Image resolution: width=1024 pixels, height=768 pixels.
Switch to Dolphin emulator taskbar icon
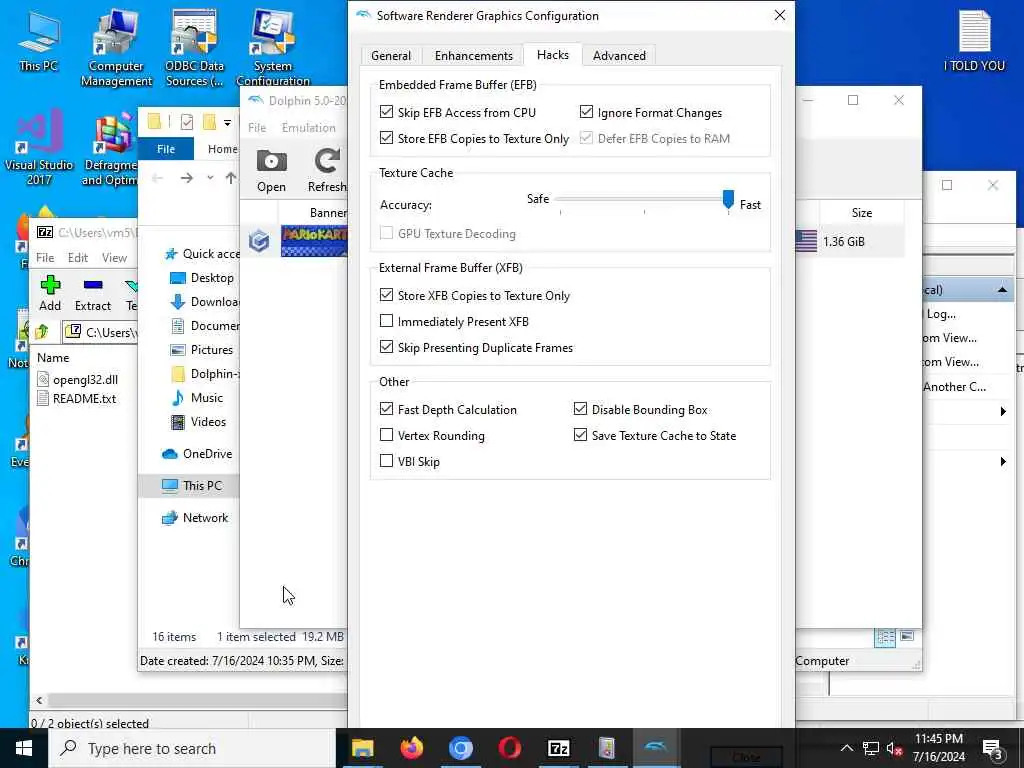pos(656,748)
